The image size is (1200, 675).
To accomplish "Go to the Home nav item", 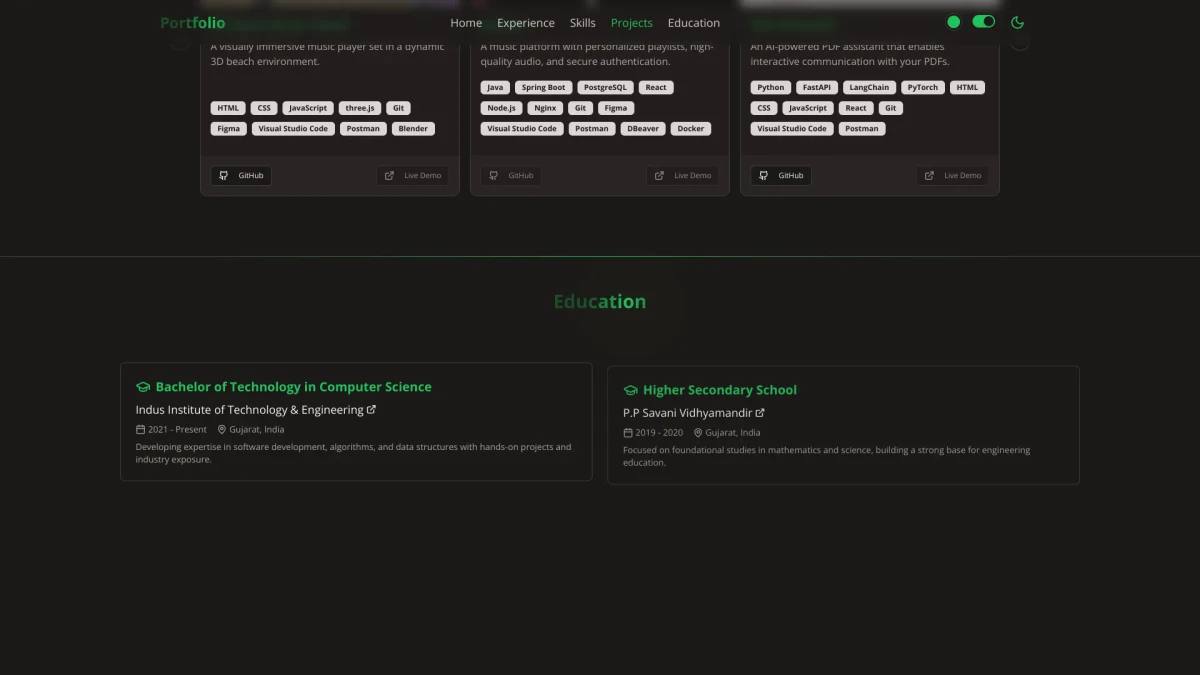I will (466, 23).
